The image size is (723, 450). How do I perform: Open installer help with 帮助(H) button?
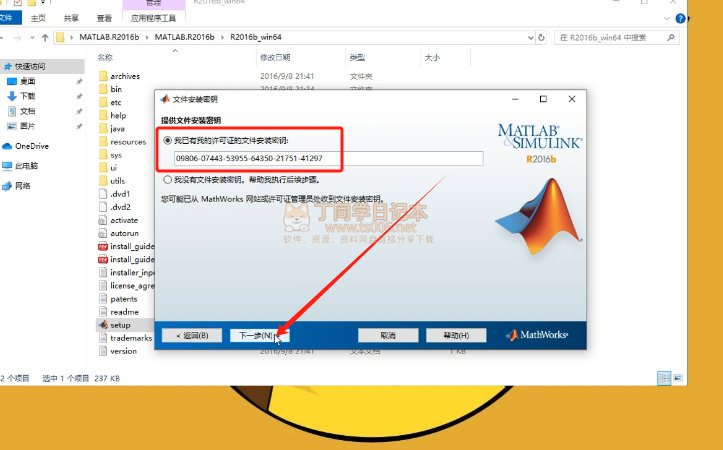(455, 335)
